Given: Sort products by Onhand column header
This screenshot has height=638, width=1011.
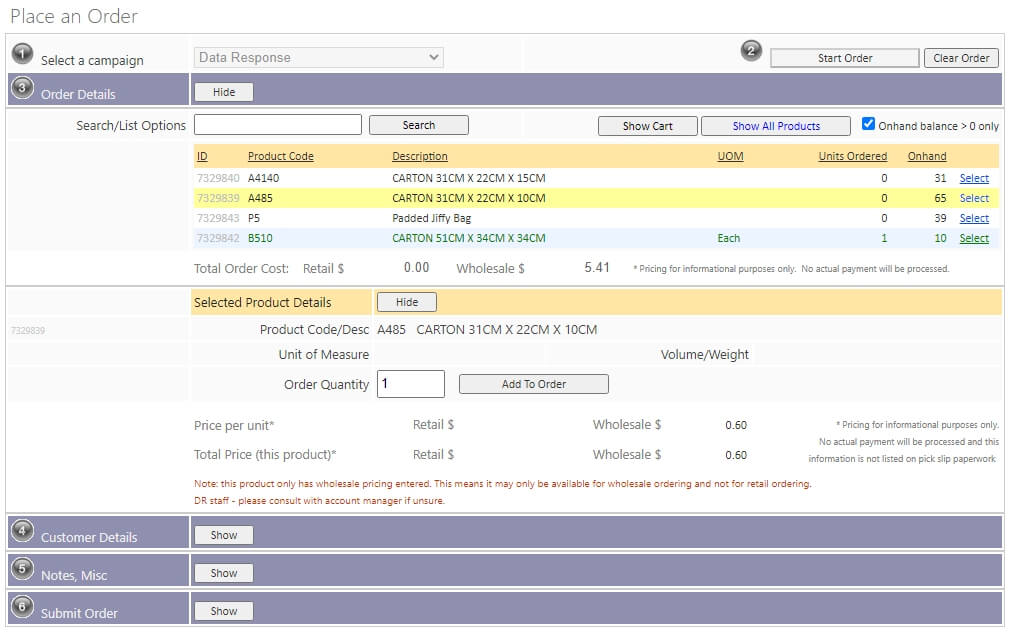Looking at the screenshot, I should click(x=926, y=156).
